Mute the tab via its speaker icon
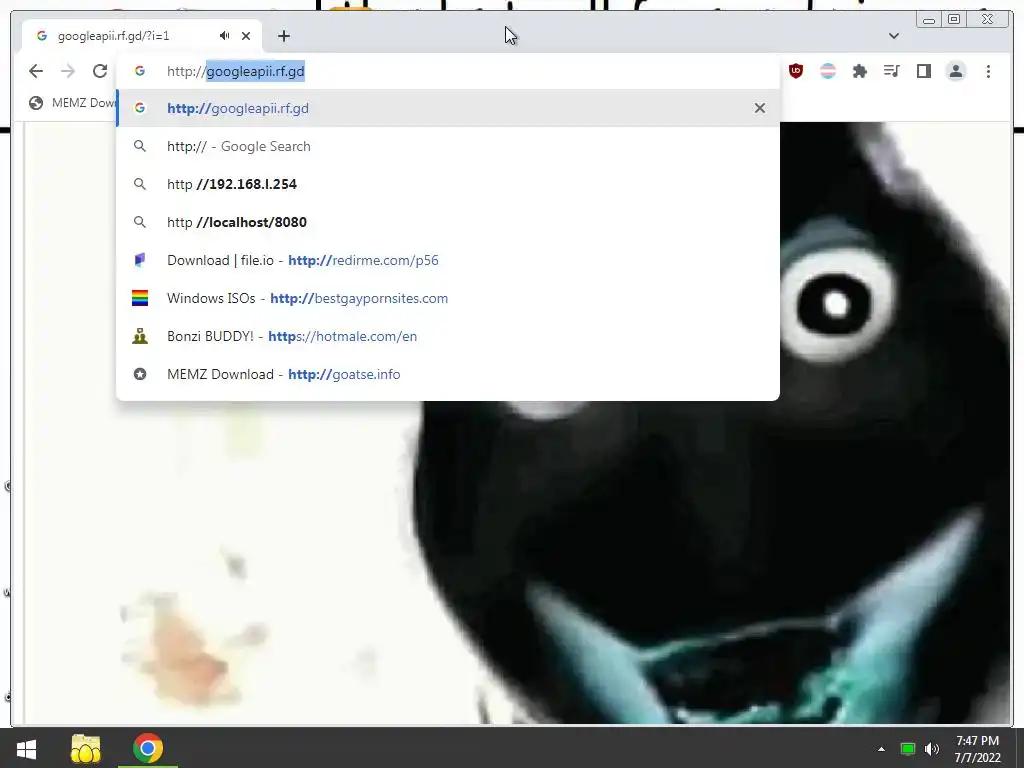This screenshot has height=768, width=1024. (225, 36)
